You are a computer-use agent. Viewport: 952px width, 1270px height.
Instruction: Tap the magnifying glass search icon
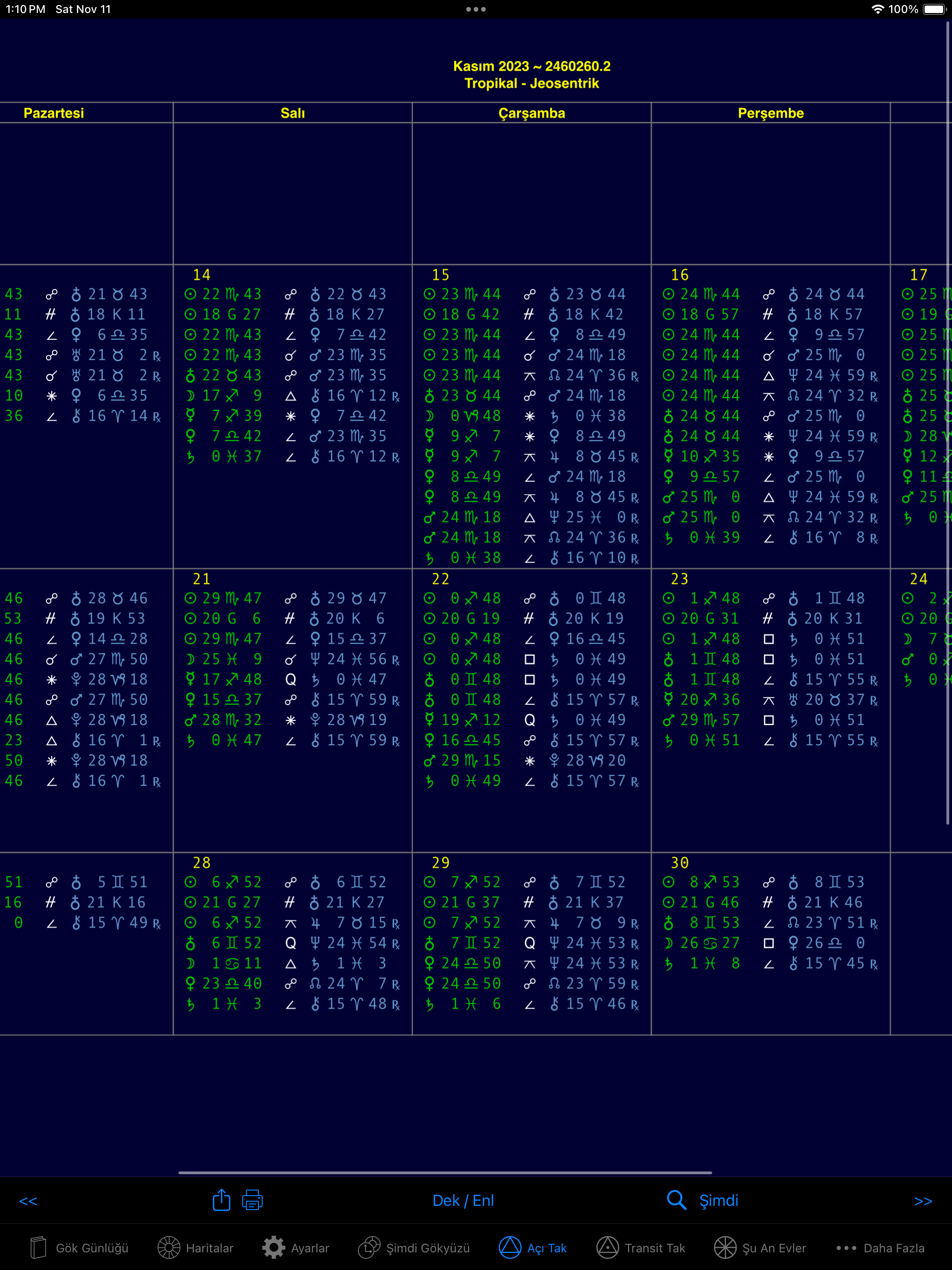click(676, 1200)
